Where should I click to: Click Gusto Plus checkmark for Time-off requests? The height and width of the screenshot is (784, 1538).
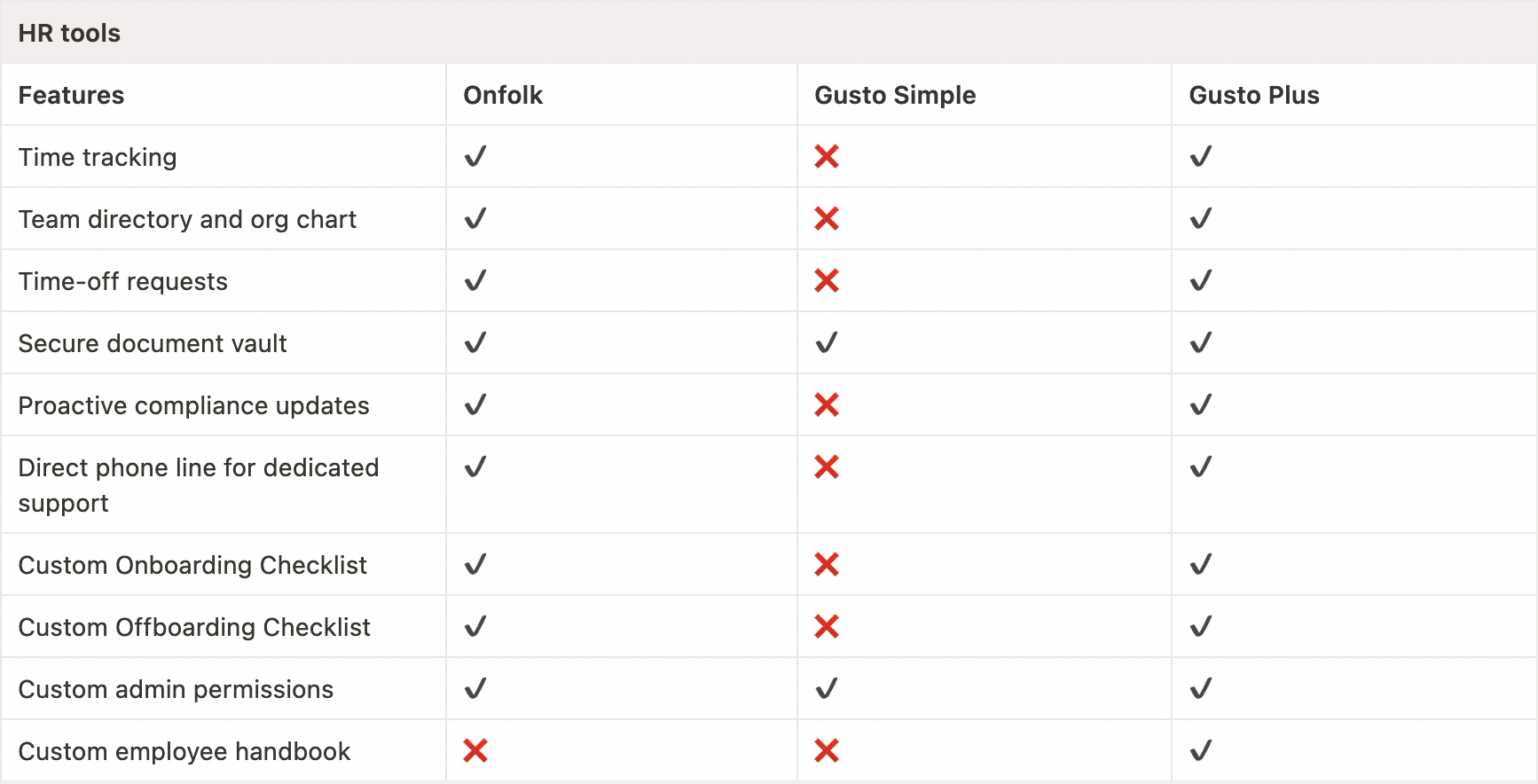click(x=1201, y=281)
